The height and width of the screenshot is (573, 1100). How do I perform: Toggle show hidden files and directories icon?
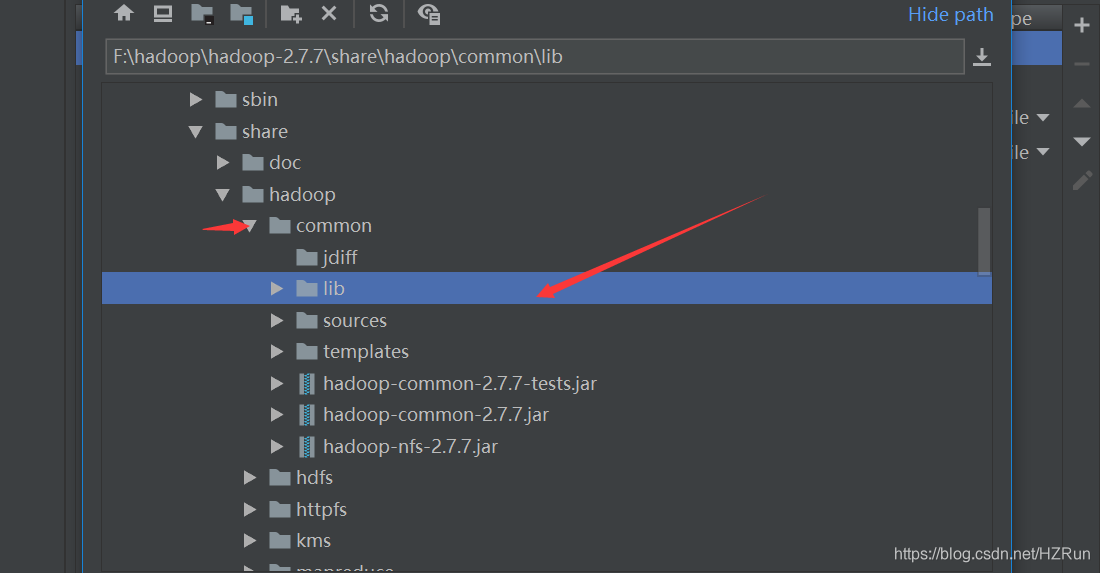tap(429, 14)
